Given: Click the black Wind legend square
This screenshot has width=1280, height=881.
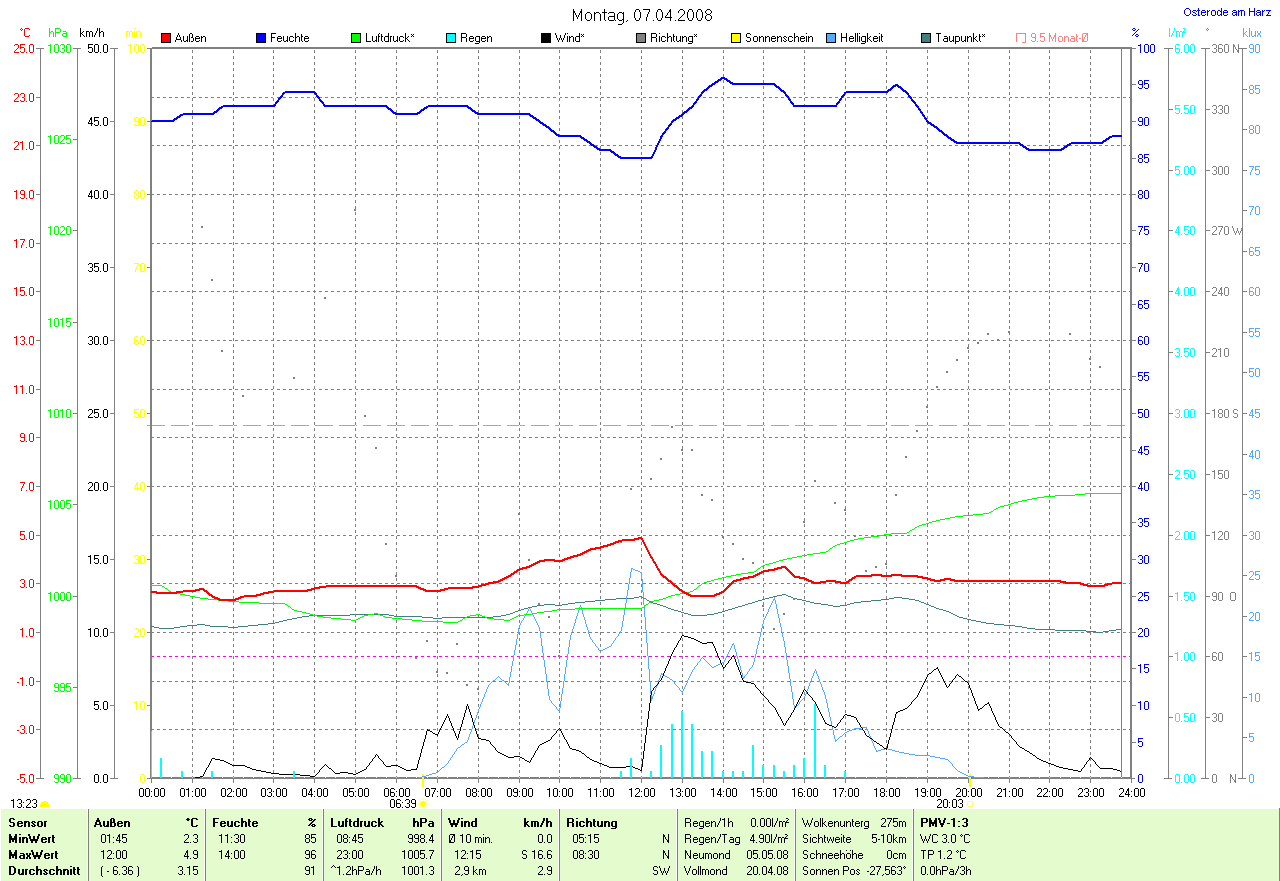Looking at the screenshot, I should [546, 38].
